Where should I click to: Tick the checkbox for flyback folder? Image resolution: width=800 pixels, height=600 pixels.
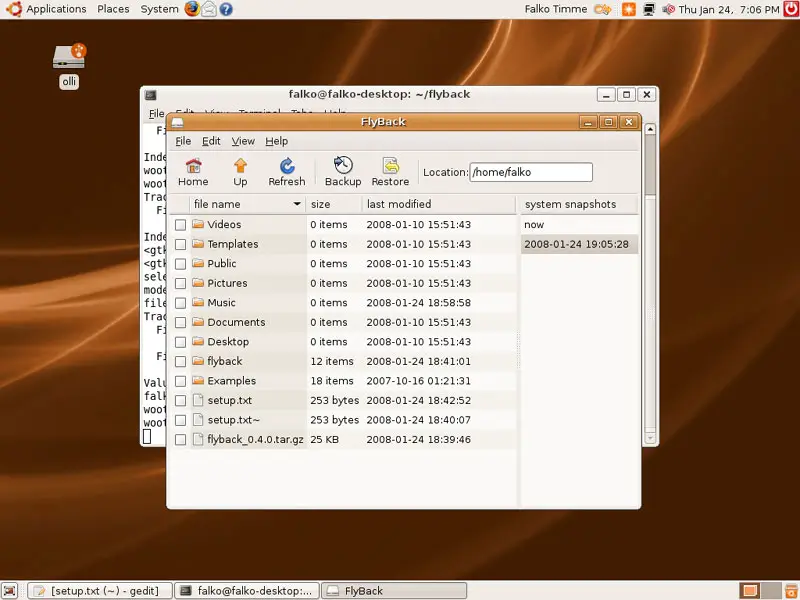180,361
